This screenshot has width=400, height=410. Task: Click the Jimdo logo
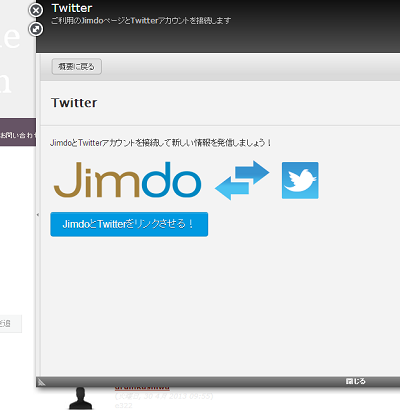(127, 180)
